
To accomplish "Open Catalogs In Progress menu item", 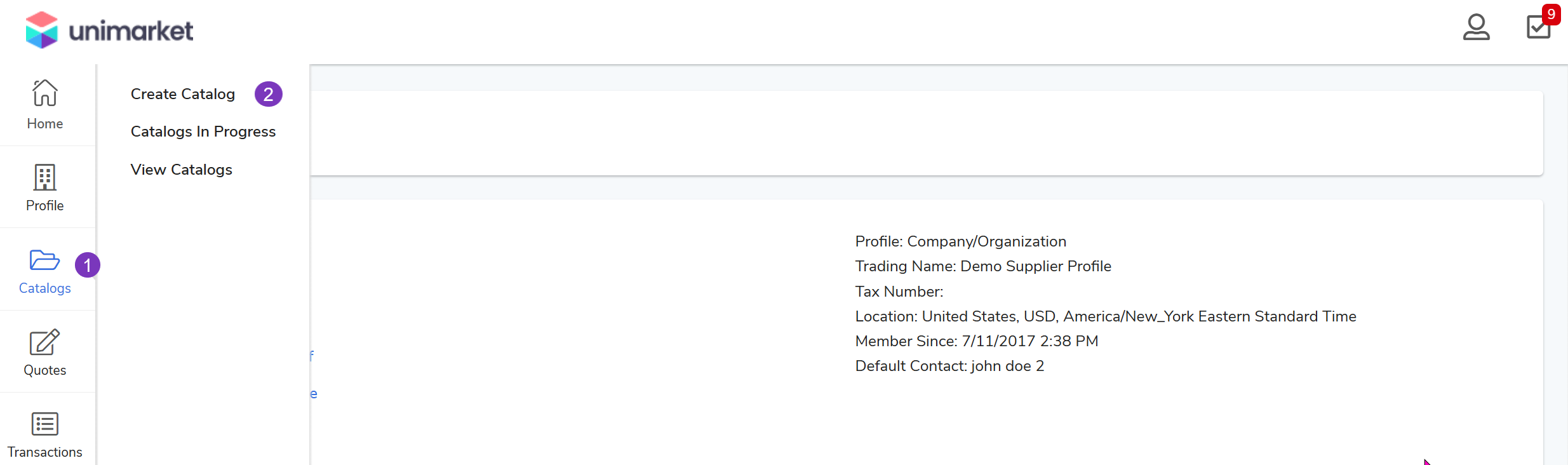I will pos(203,131).
